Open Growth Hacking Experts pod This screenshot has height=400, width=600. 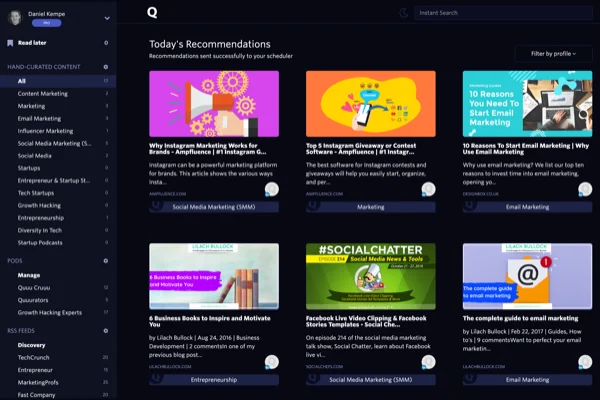pyautogui.click(x=58, y=312)
